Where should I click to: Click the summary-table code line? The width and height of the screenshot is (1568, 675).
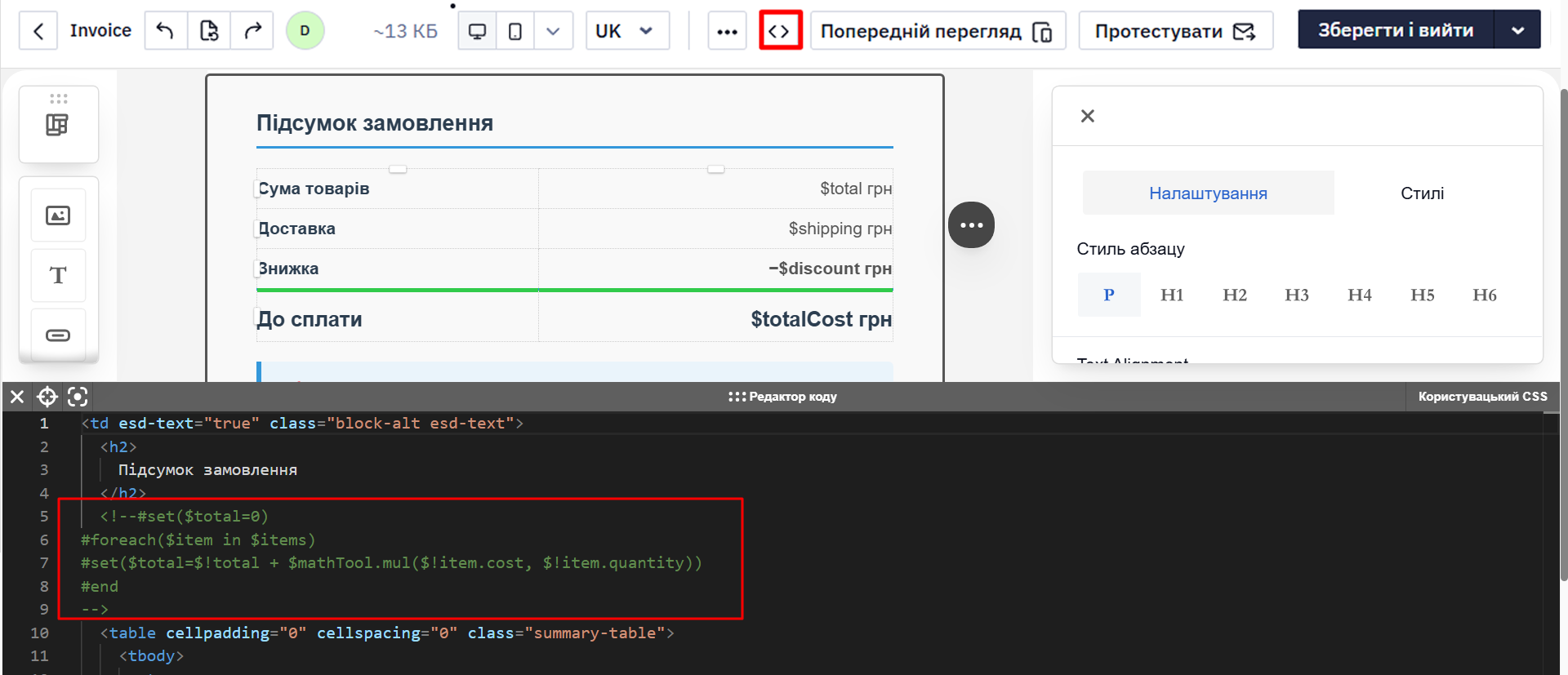[387, 633]
